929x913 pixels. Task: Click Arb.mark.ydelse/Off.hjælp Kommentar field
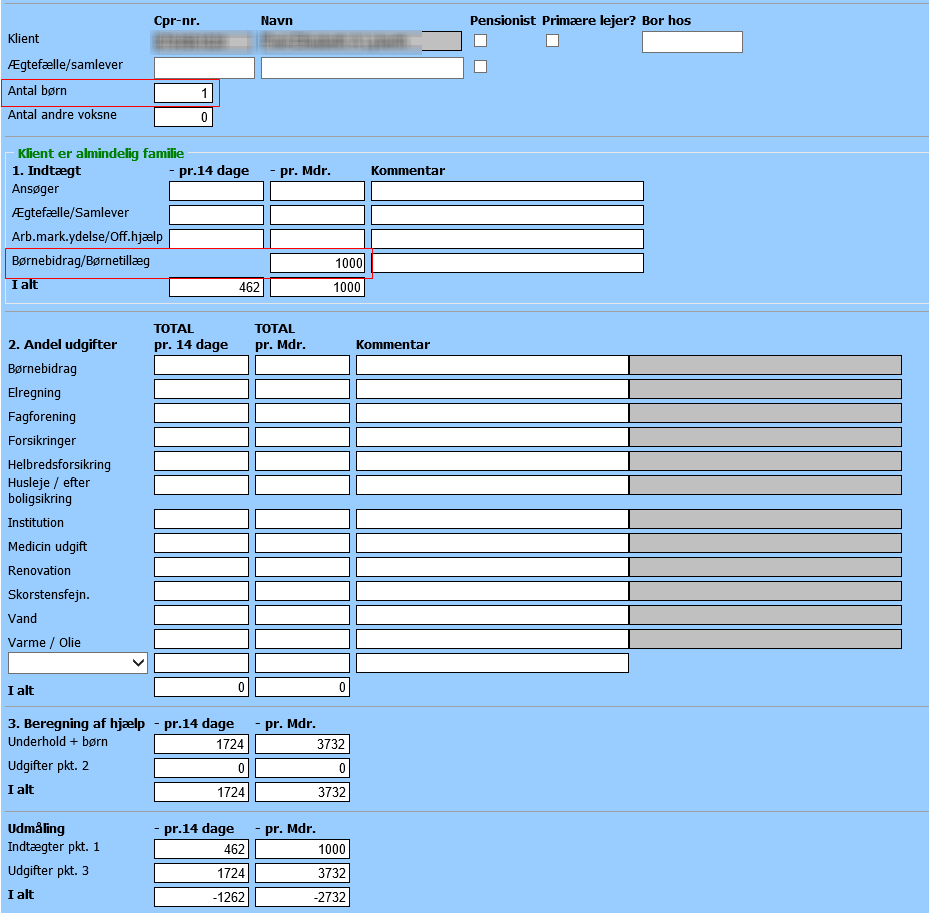click(x=507, y=239)
